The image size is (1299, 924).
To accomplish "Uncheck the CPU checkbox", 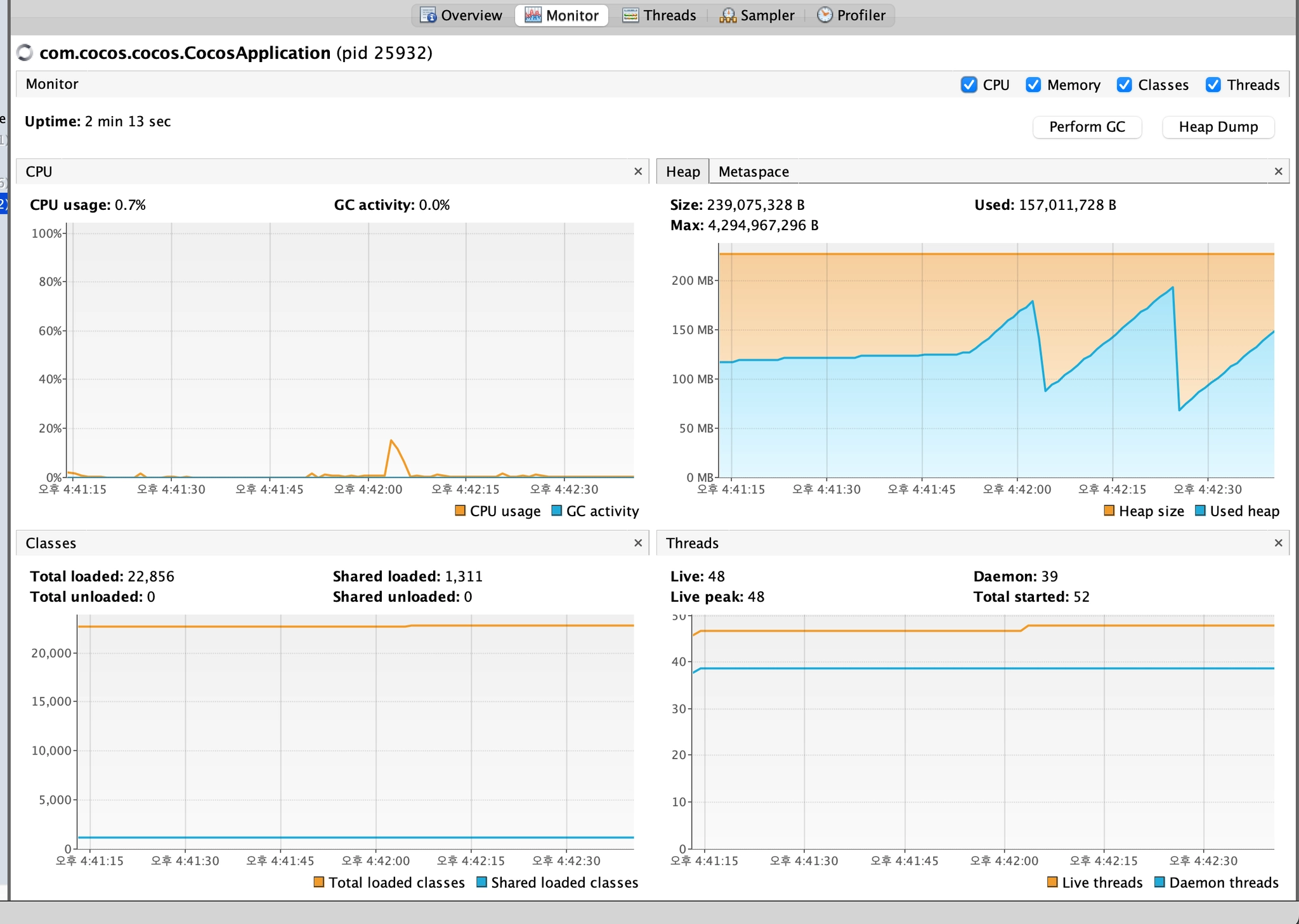I will click(969, 85).
